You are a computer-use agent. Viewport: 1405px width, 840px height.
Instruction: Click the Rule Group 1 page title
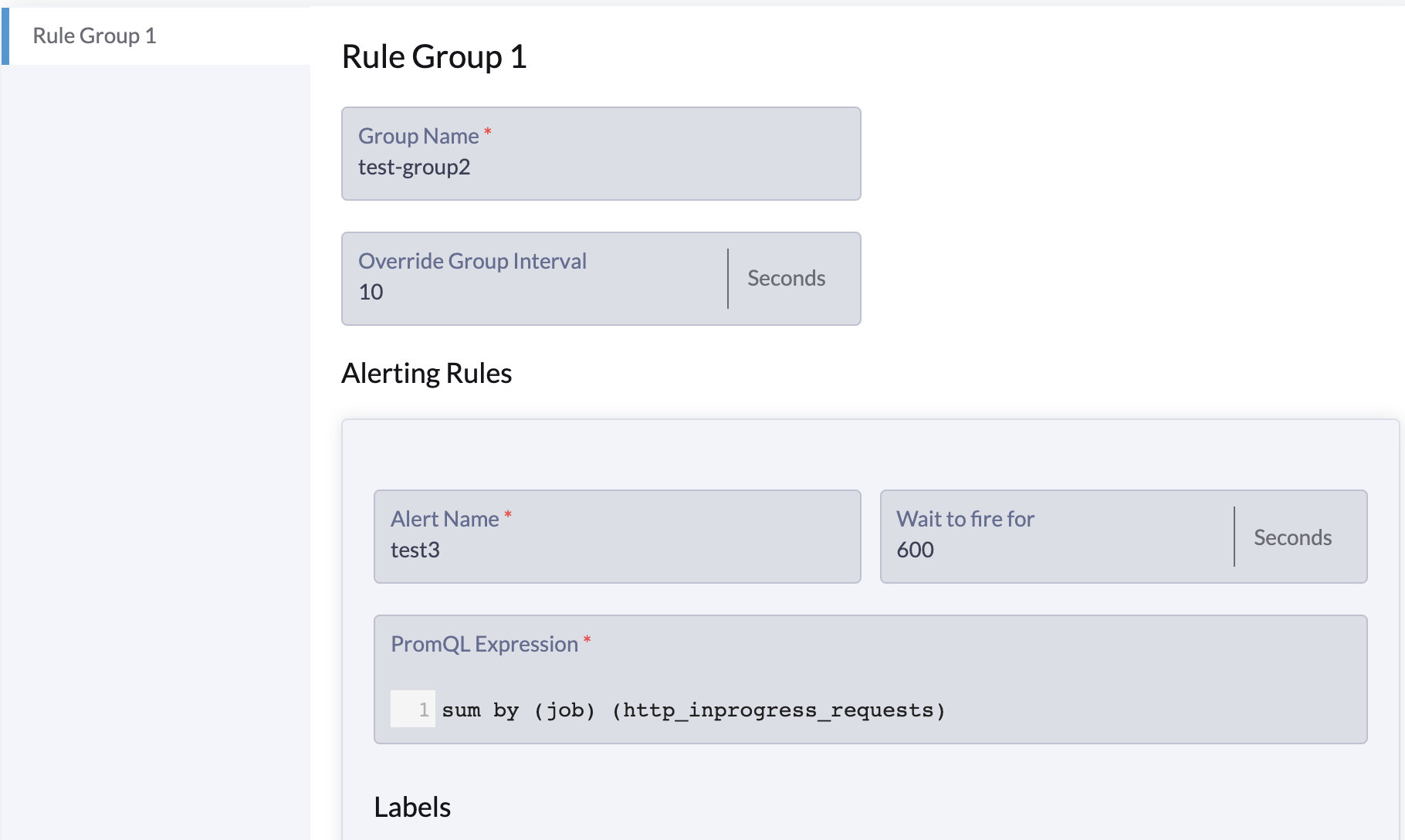(x=434, y=56)
